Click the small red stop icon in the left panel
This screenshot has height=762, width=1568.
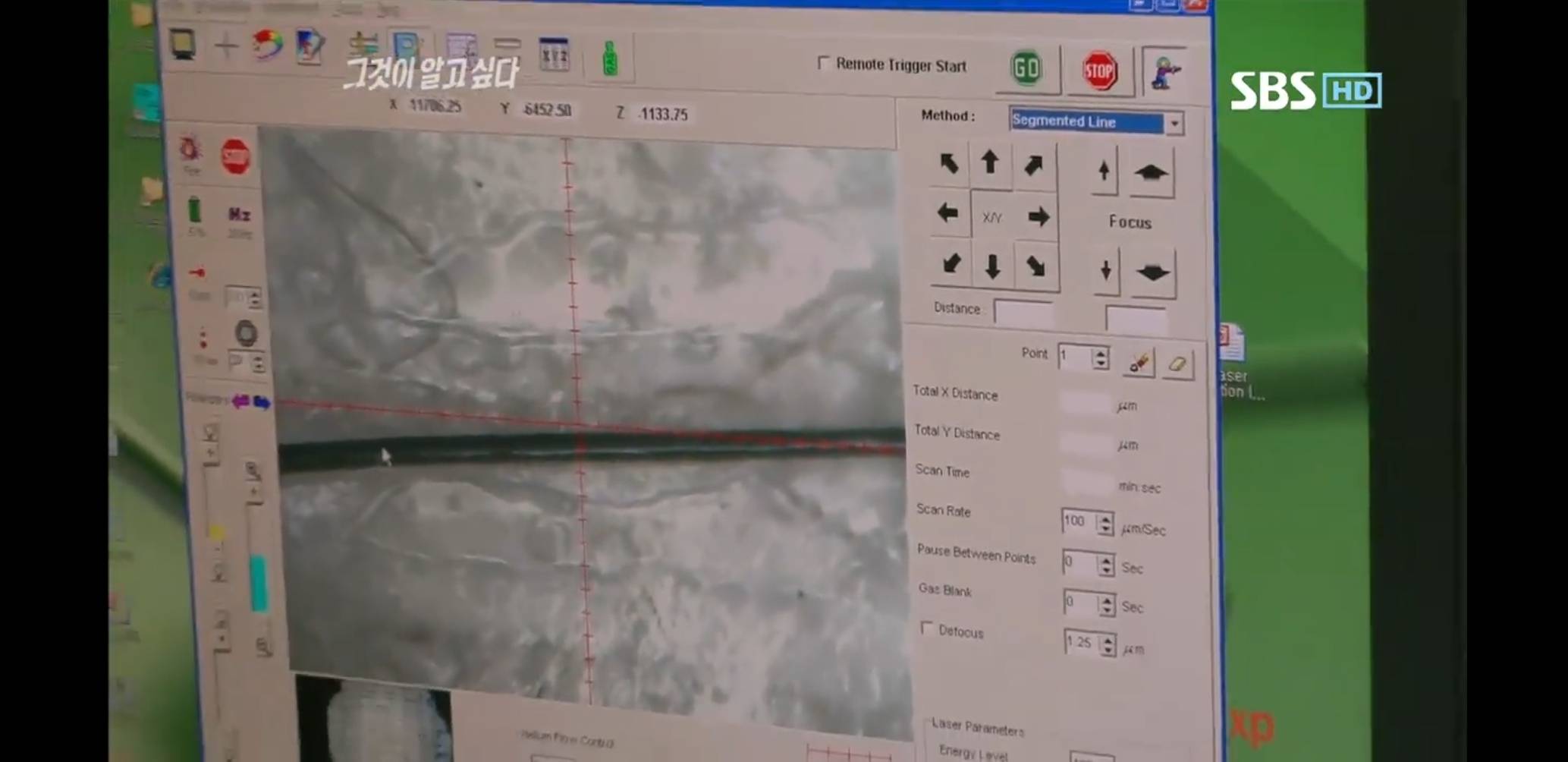pyautogui.click(x=235, y=156)
